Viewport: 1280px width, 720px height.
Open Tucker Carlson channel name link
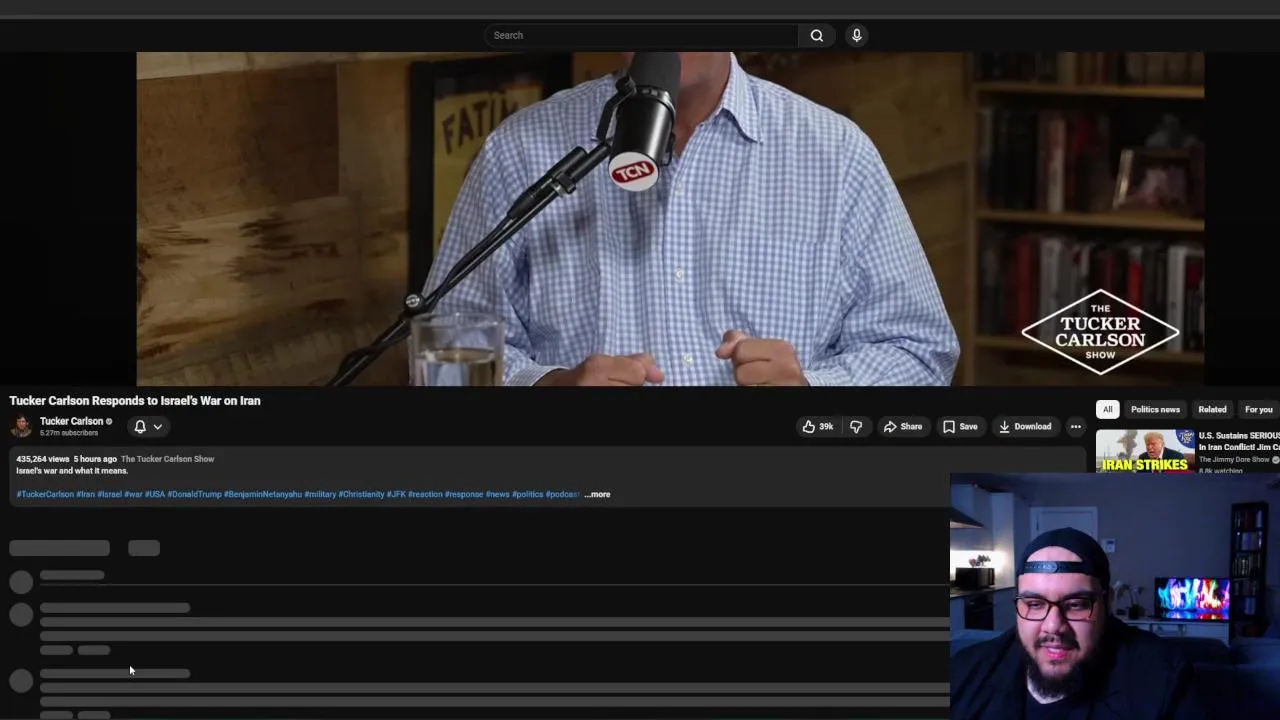[x=71, y=421]
